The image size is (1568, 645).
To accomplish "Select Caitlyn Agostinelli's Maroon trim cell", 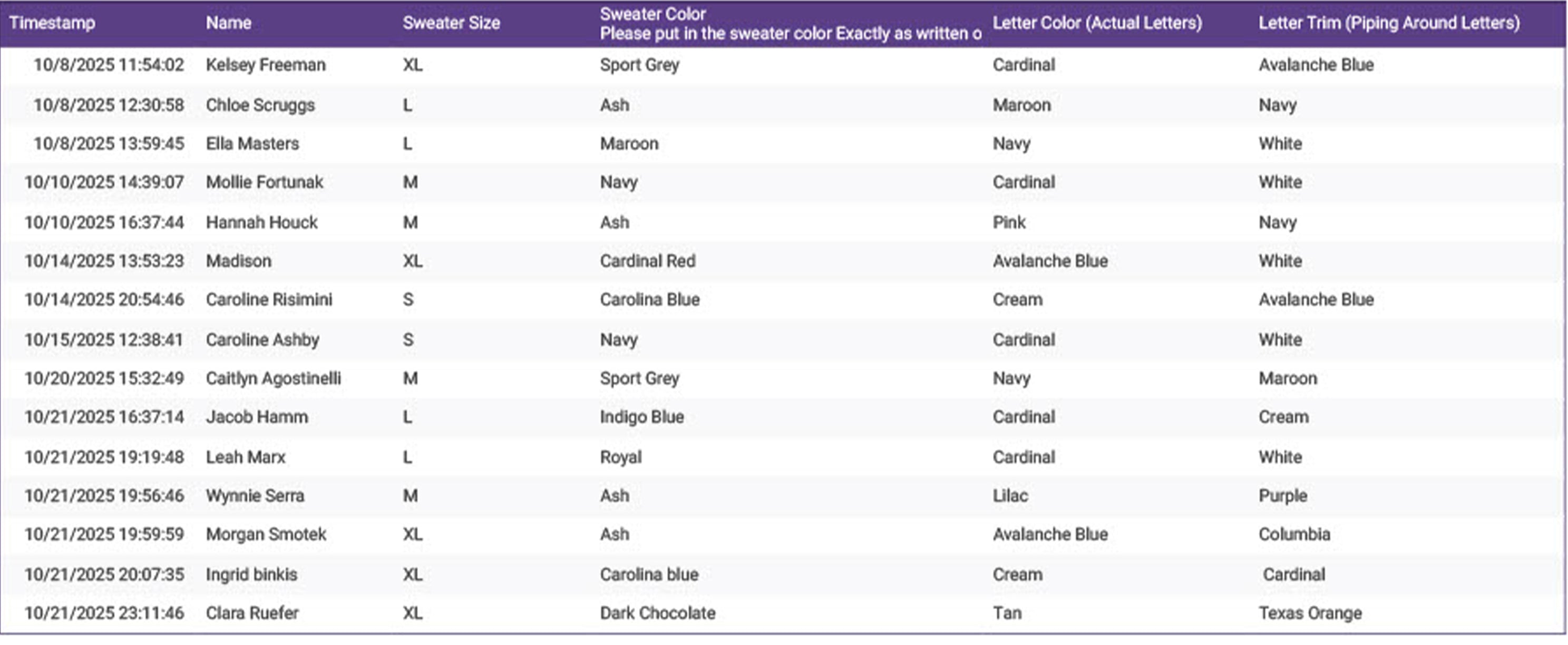I will click(x=1288, y=379).
